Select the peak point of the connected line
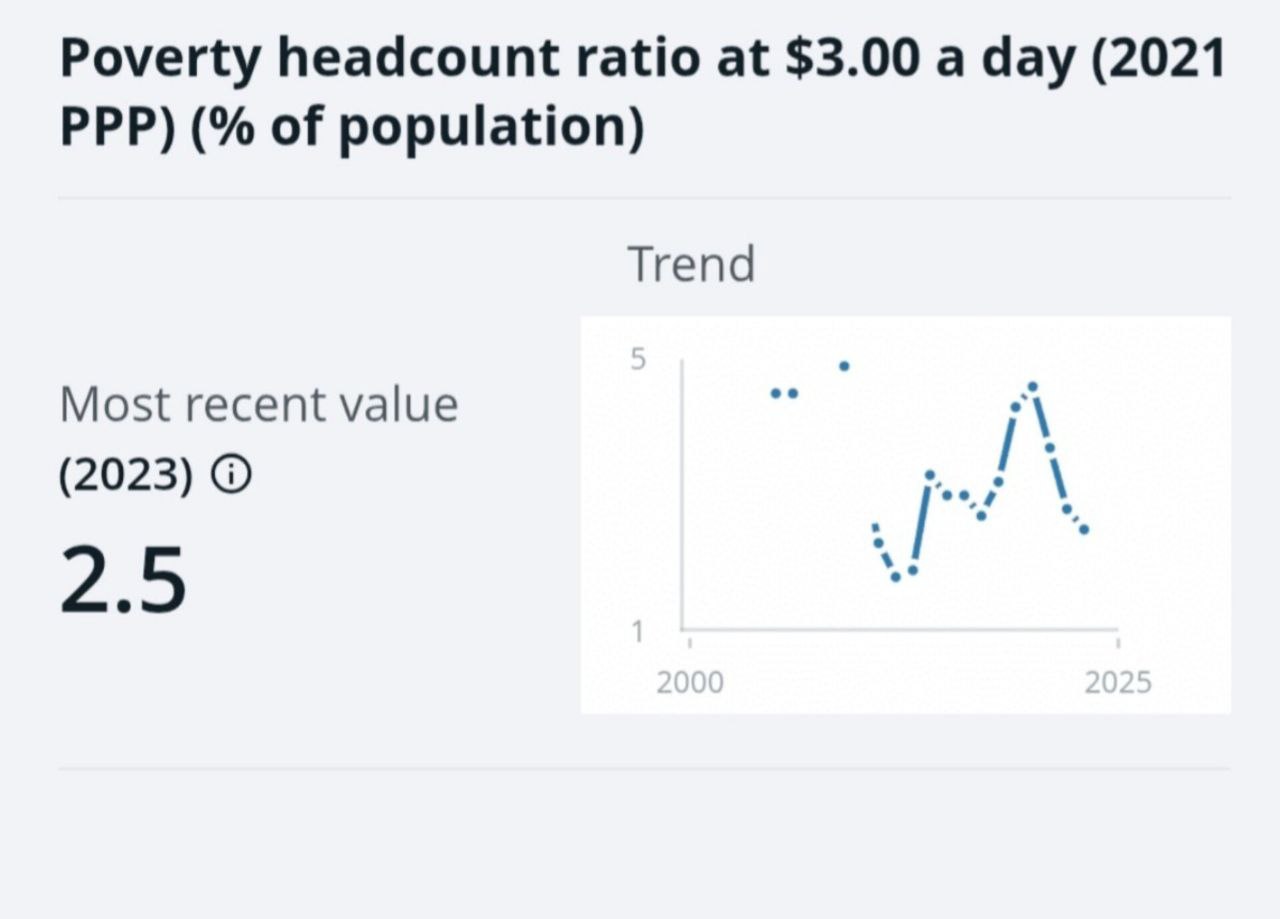This screenshot has height=919, width=1280. (1033, 387)
